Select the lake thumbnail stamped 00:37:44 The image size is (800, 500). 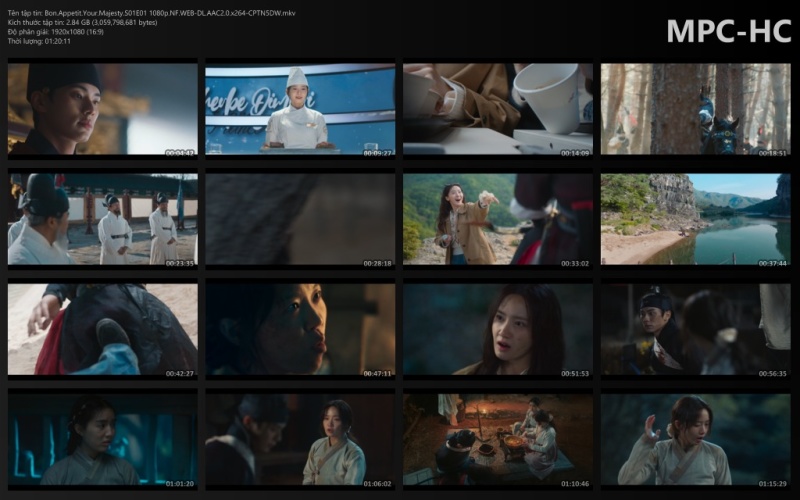click(695, 219)
